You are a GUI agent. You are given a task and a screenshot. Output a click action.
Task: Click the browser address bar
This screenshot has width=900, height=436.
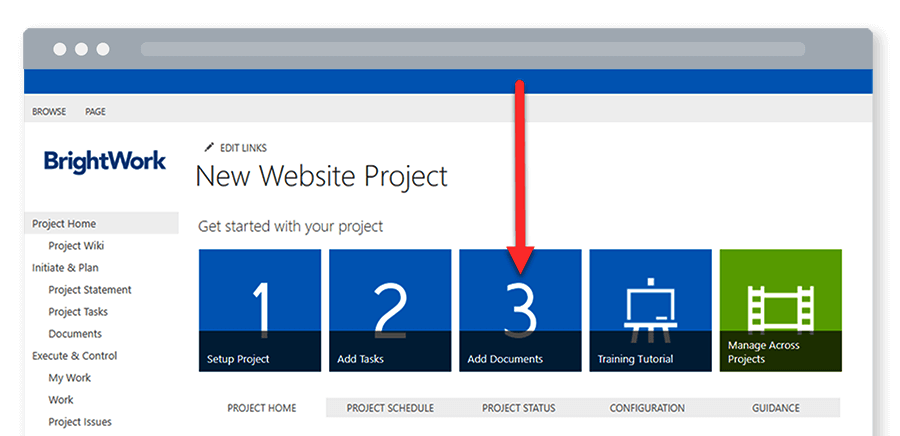(x=472, y=49)
